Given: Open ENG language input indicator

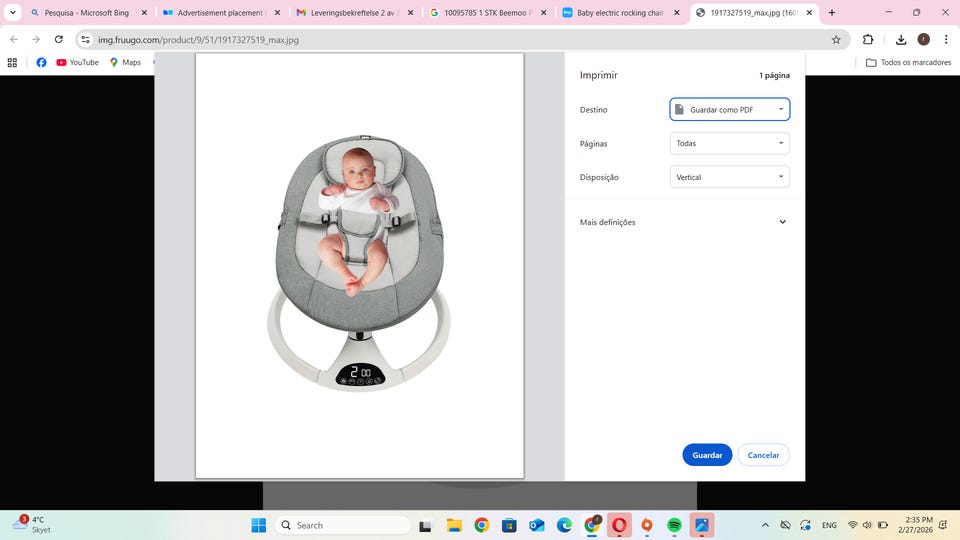Looking at the screenshot, I should [x=829, y=525].
